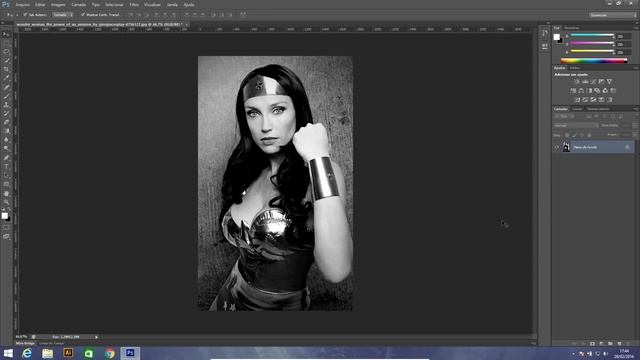
Task: Select the Rectangular Marquee tool
Action: (6, 43)
